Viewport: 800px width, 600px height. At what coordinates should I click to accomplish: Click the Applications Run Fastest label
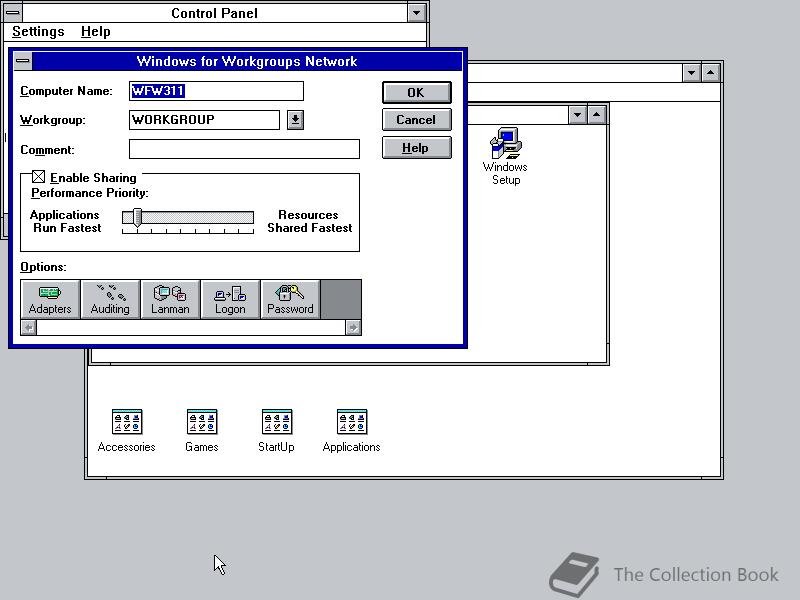[x=66, y=221]
